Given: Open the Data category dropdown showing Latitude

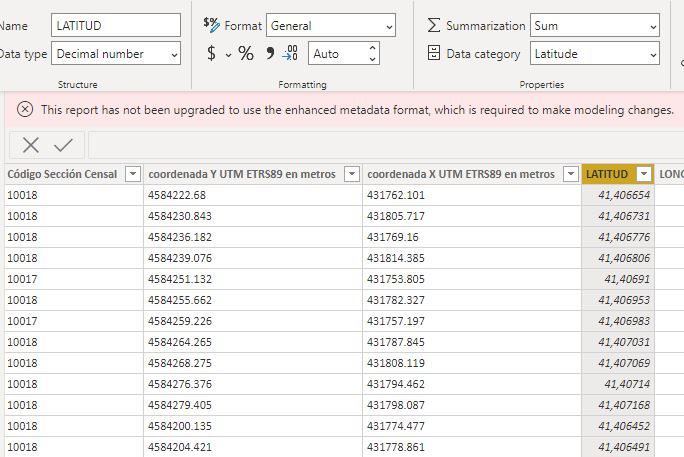Looking at the screenshot, I should (x=595, y=53).
